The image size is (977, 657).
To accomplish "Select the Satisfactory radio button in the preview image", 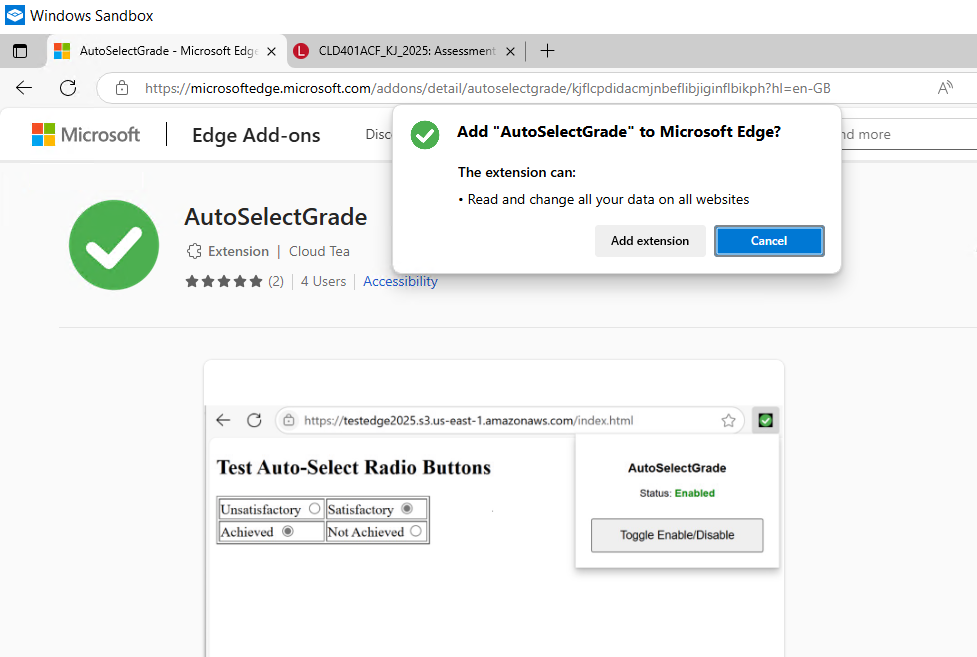I will coord(407,509).
